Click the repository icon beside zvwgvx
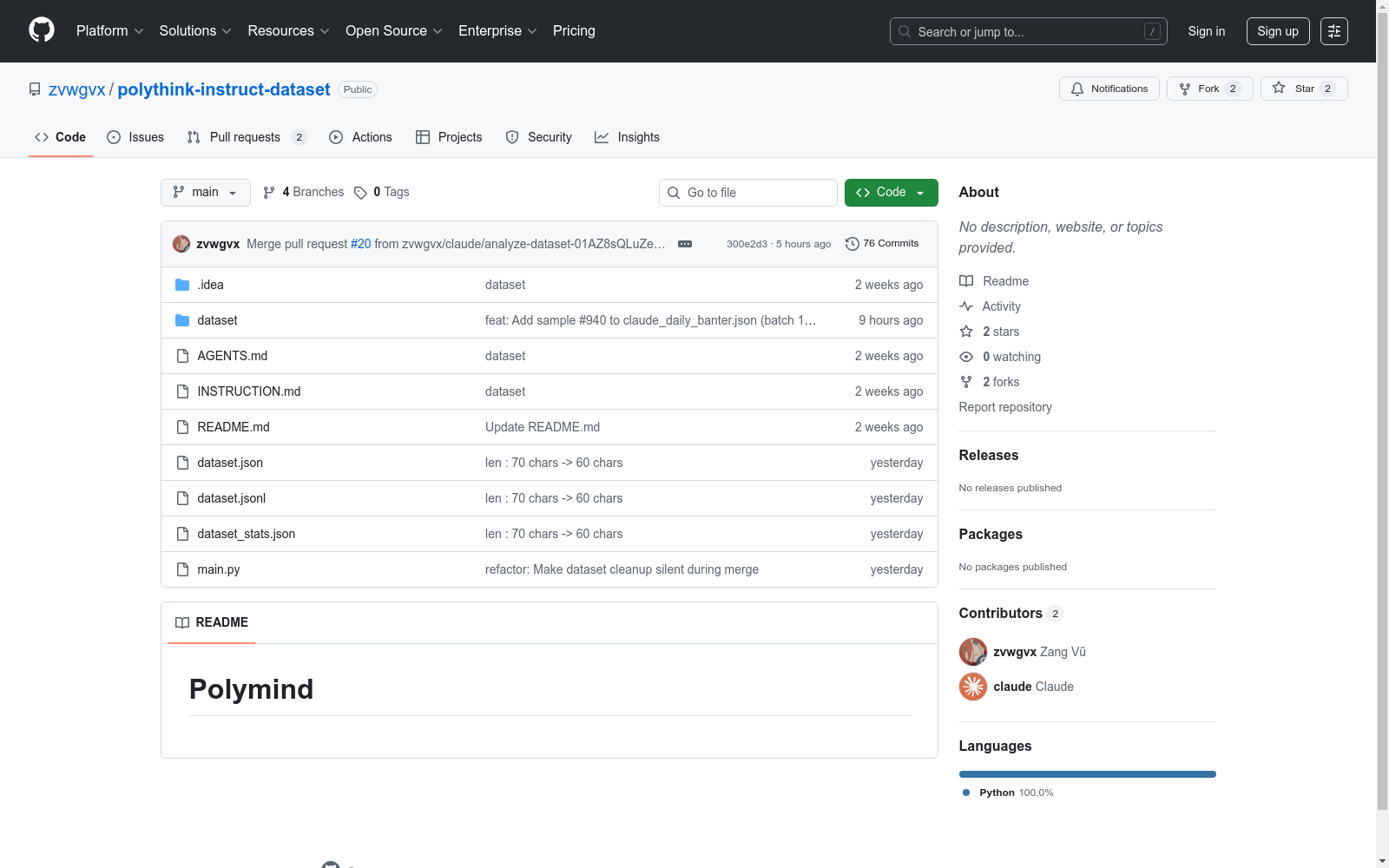 35,89
